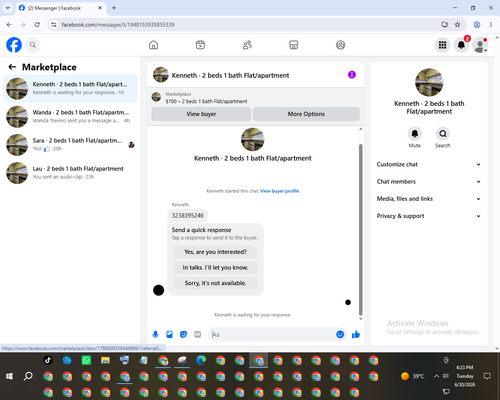Screen dimensions: 500x400
Task: Open conversation info purple icon
Action: (352, 75)
